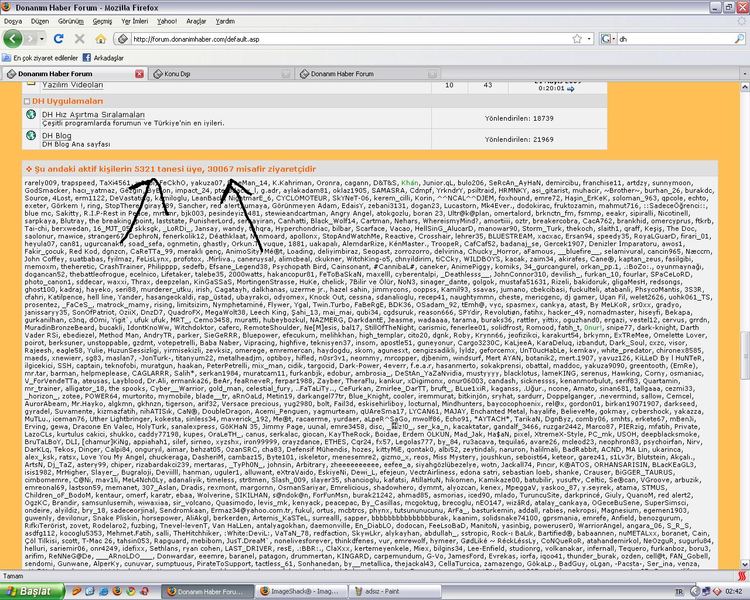Go back with the green back arrow

13,39
